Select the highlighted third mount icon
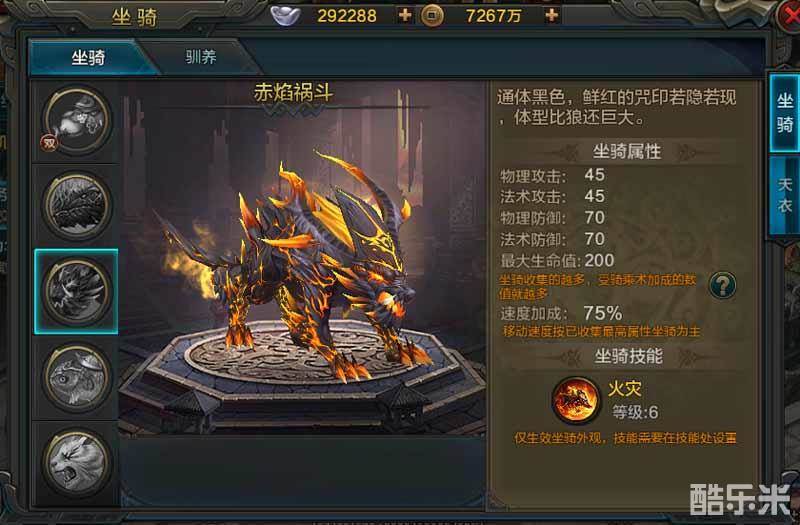The image size is (800, 525). point(77,291)
